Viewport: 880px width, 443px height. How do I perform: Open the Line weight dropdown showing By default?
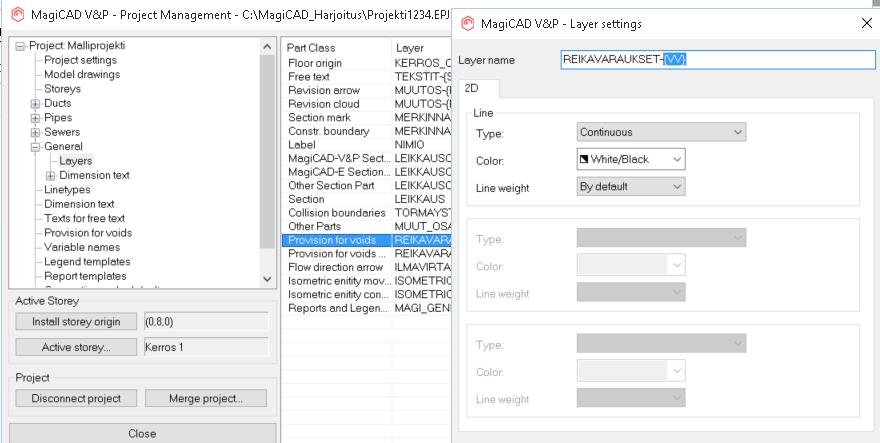pos(631,186)
